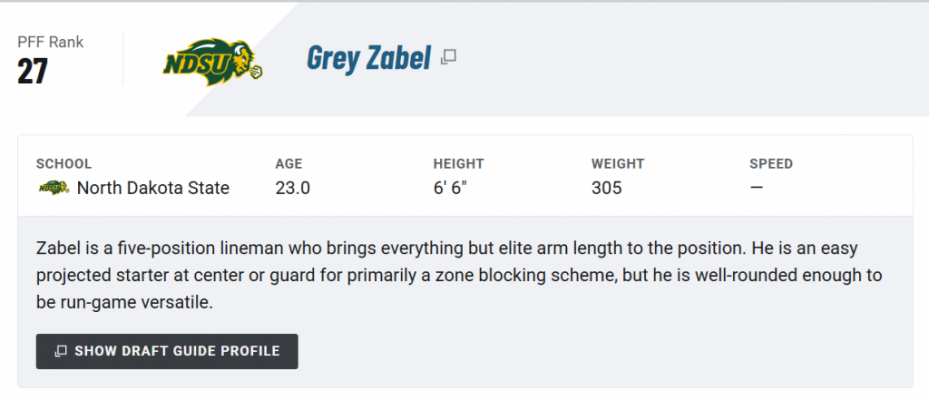Click the icon inside Show Draft Guide Profile
Image resolution: width=929 pixels, height=400 pixels.
pos(60,351)
